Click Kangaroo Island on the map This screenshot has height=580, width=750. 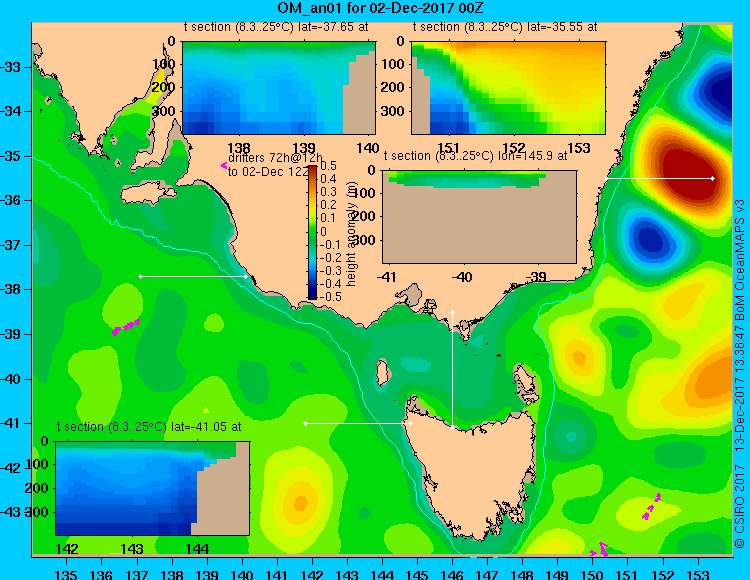point(147,194)
